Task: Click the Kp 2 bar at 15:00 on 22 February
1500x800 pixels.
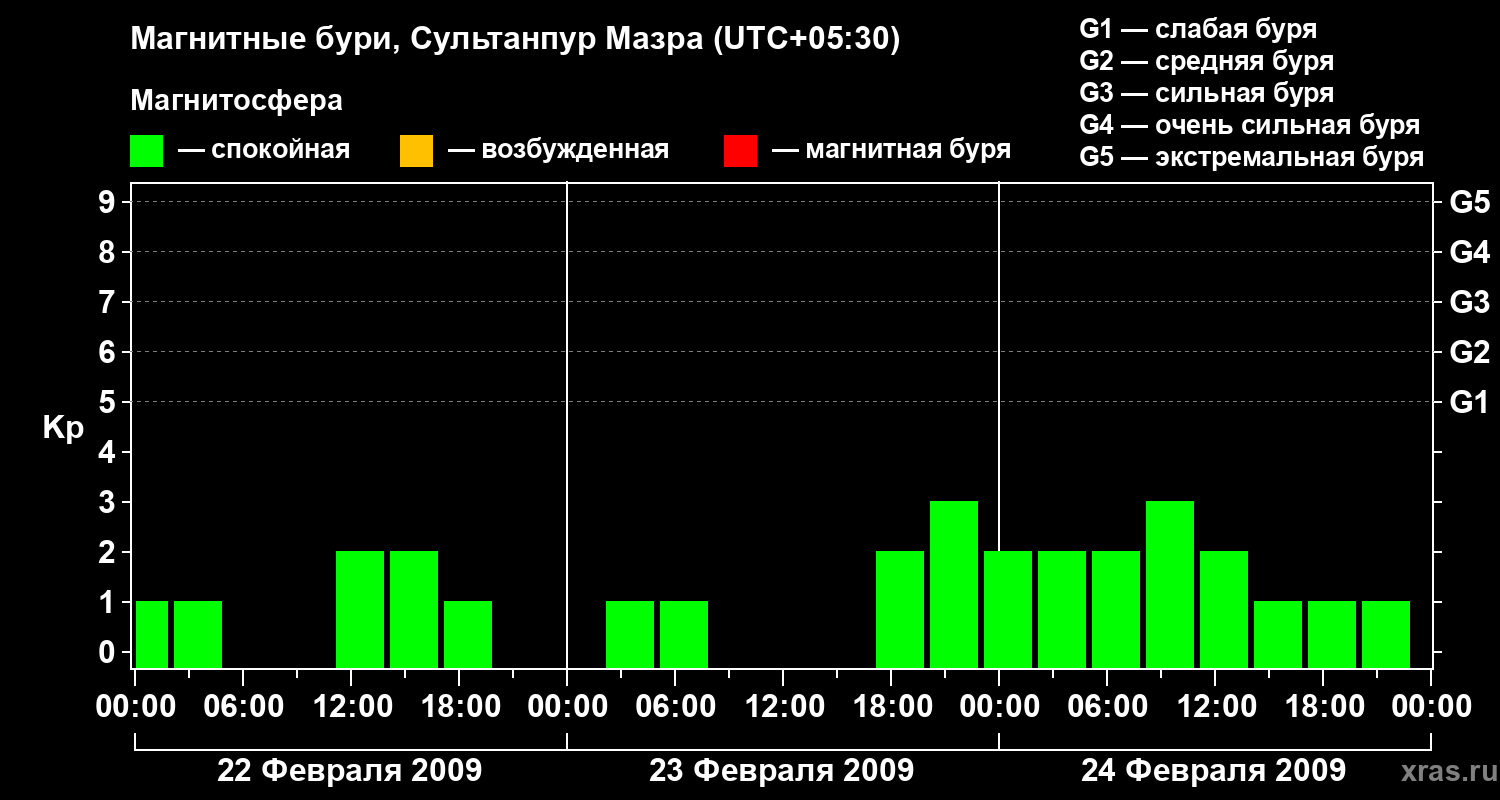Action: click(x=414, y=609)
